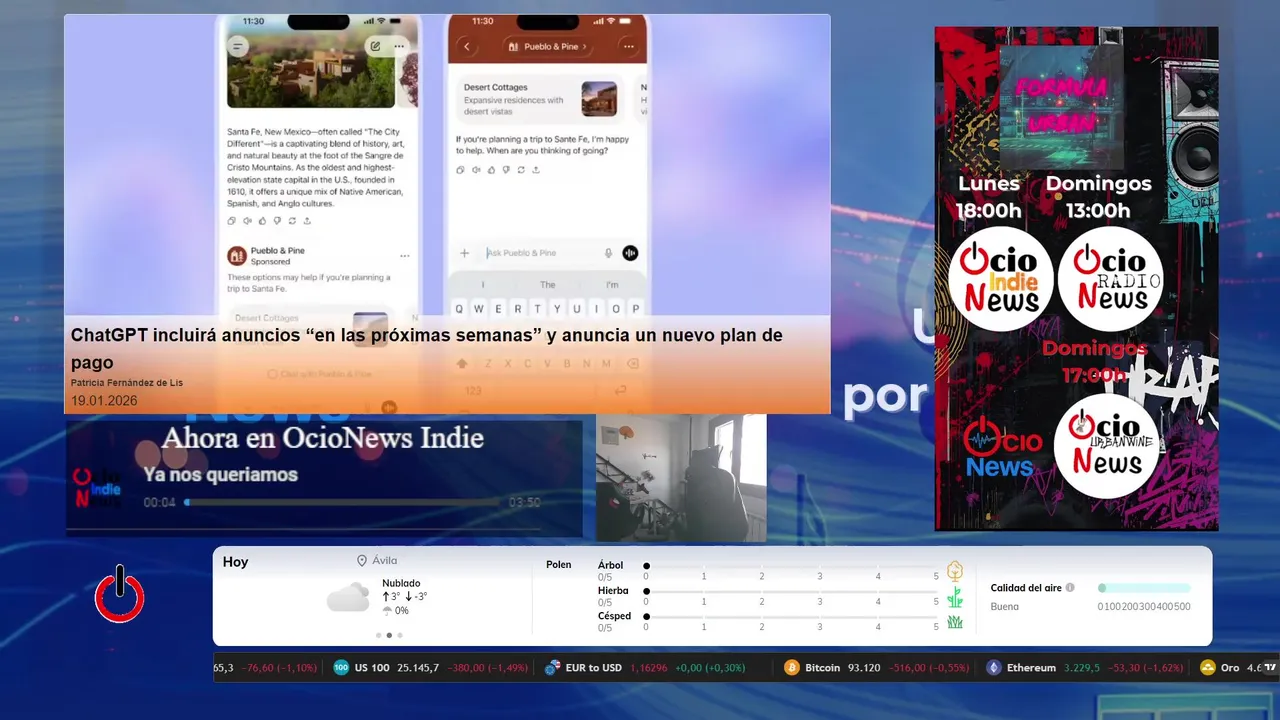Tap the compose new chat icon on left phone
The height and width of the screenshot is (720, 1280).
pos(374,46)
